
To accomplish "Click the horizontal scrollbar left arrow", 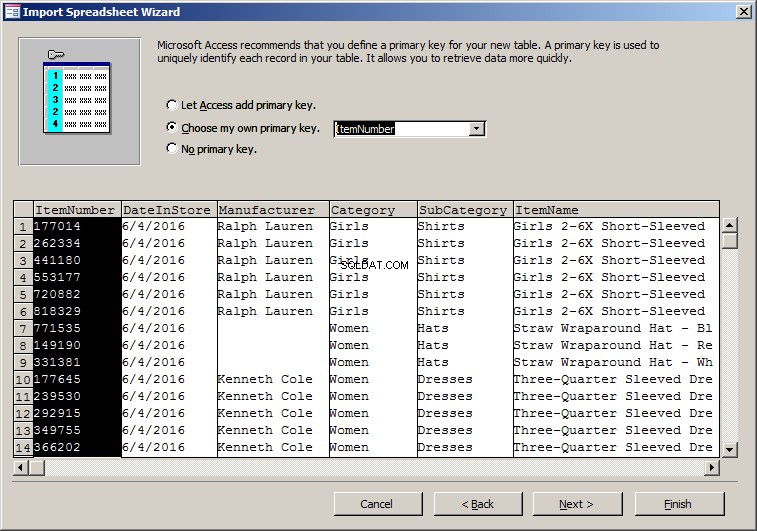I will 21,467.
